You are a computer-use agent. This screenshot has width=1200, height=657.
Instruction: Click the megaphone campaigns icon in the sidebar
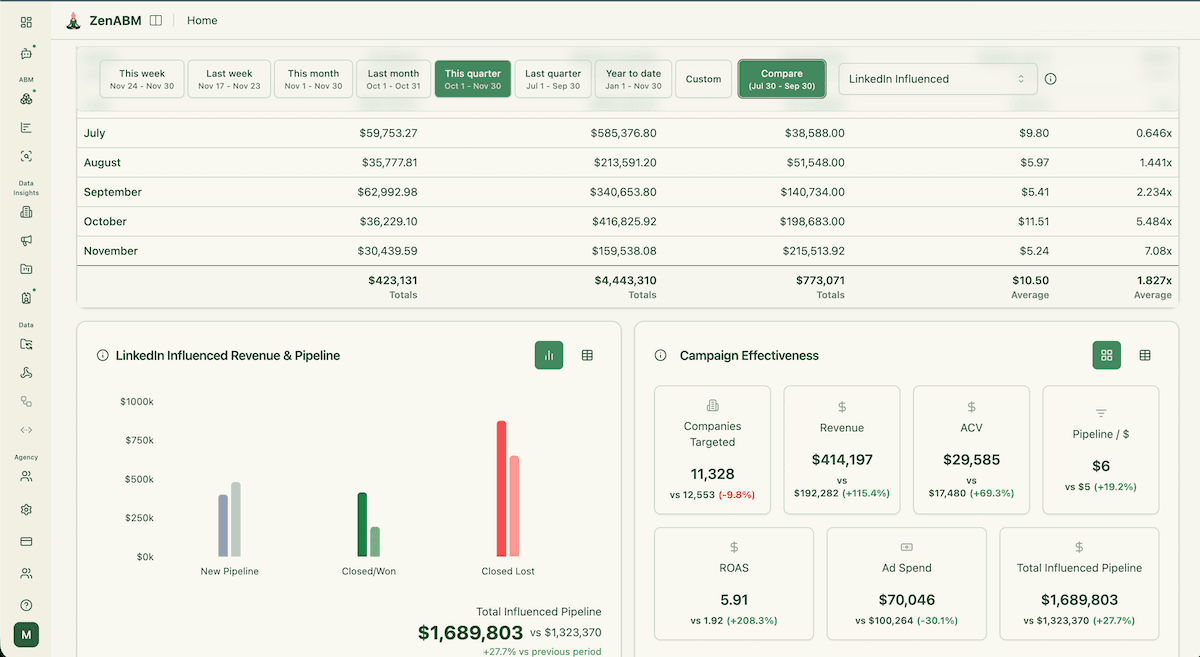[26, 241]
